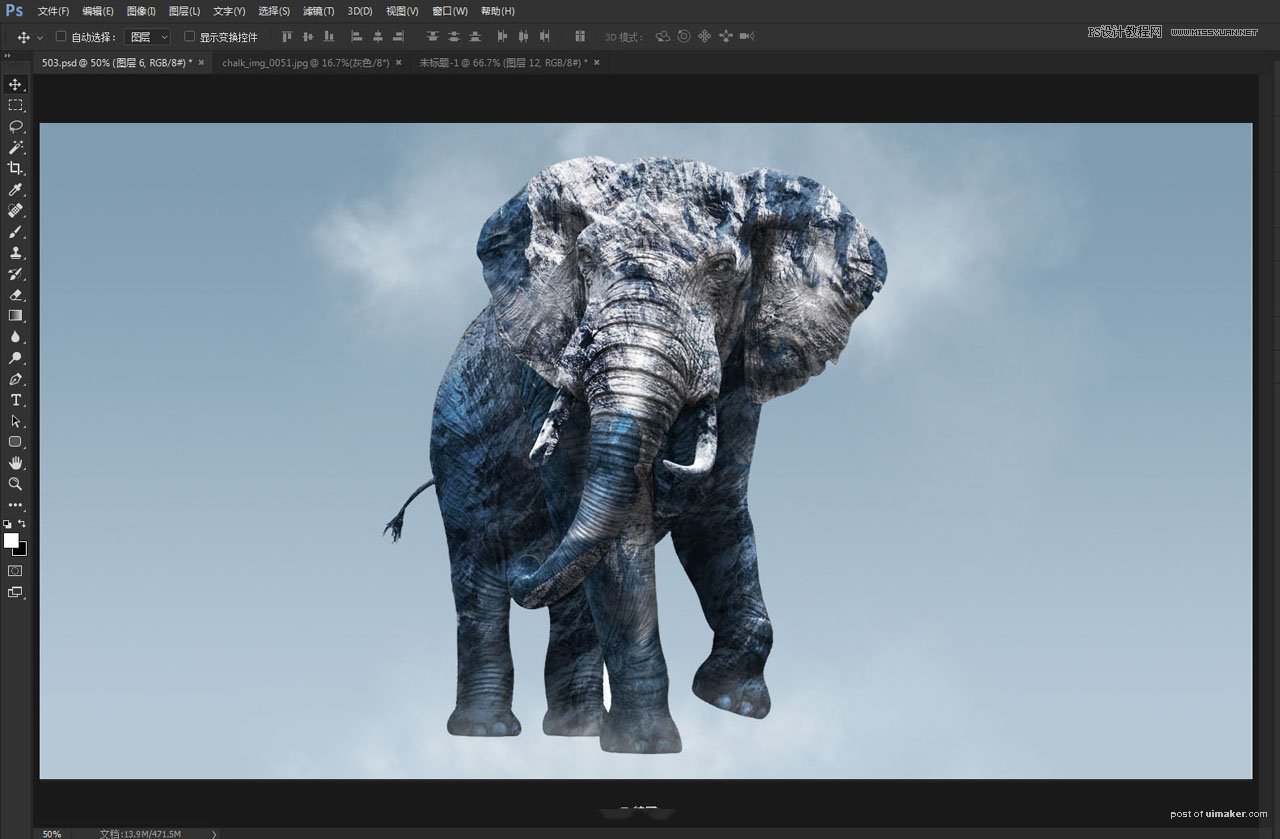Click the Auto-Align Layers button
The height and width of the screenshot is (839, 1280).
tap(580, 36)
